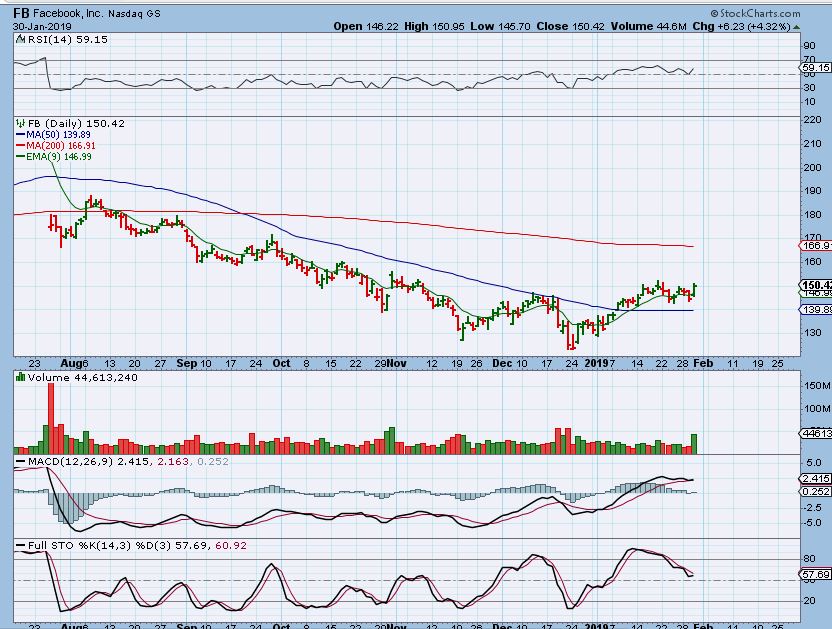The image size is (832, 629).
Task: Click the green up-triangle next to Chg
Action: 796,27
